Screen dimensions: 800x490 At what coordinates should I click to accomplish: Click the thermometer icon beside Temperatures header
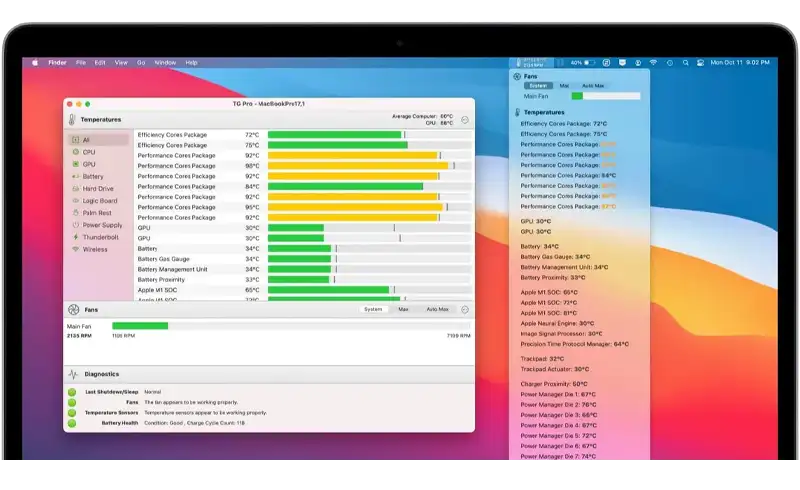coord(72,120)
